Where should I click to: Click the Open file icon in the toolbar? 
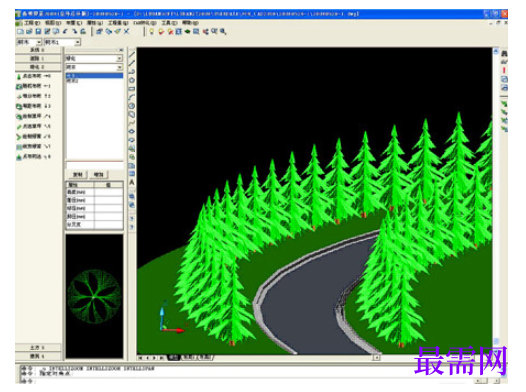[30, 32]
